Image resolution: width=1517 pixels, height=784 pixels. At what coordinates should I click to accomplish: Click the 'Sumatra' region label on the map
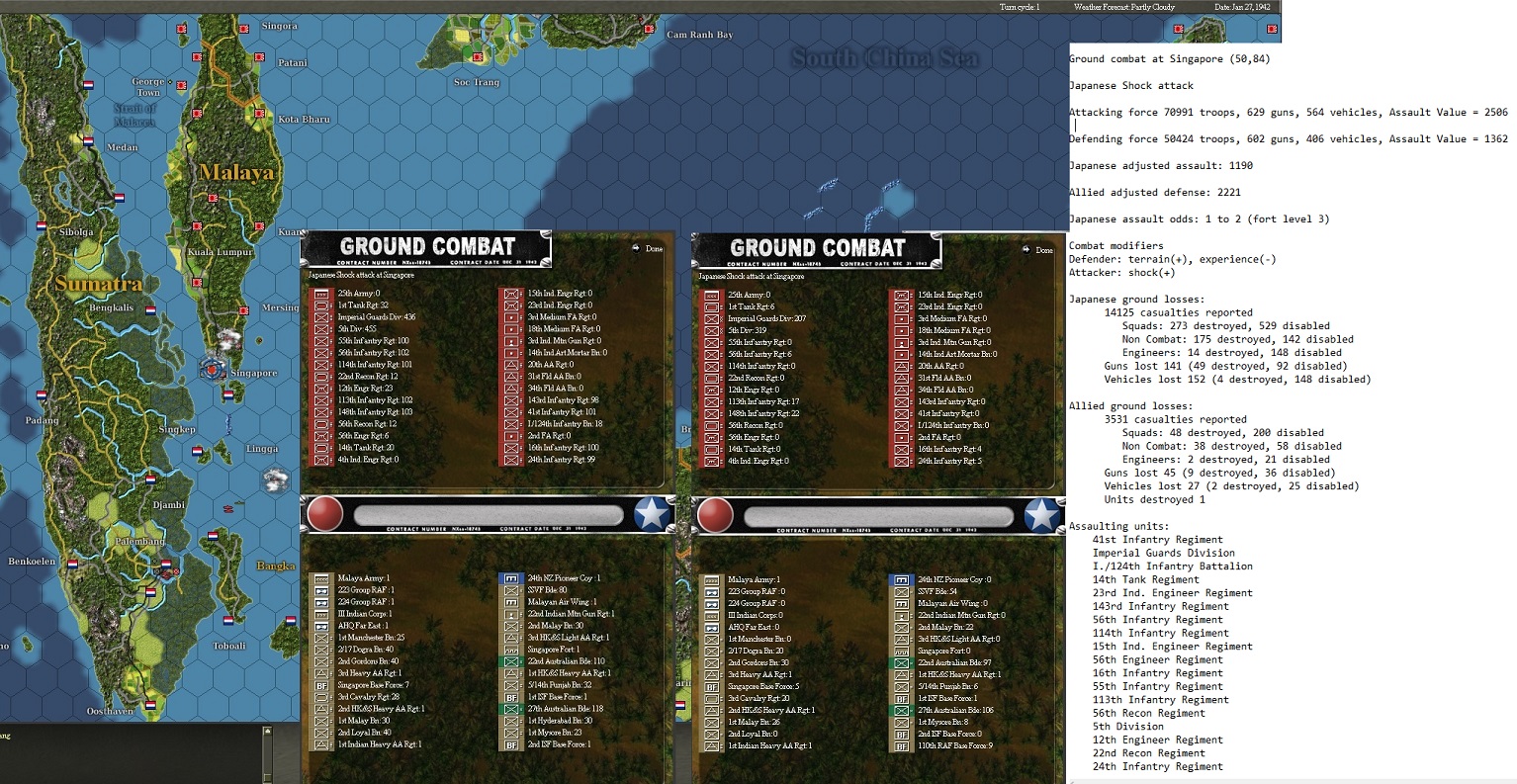[99, 284]
